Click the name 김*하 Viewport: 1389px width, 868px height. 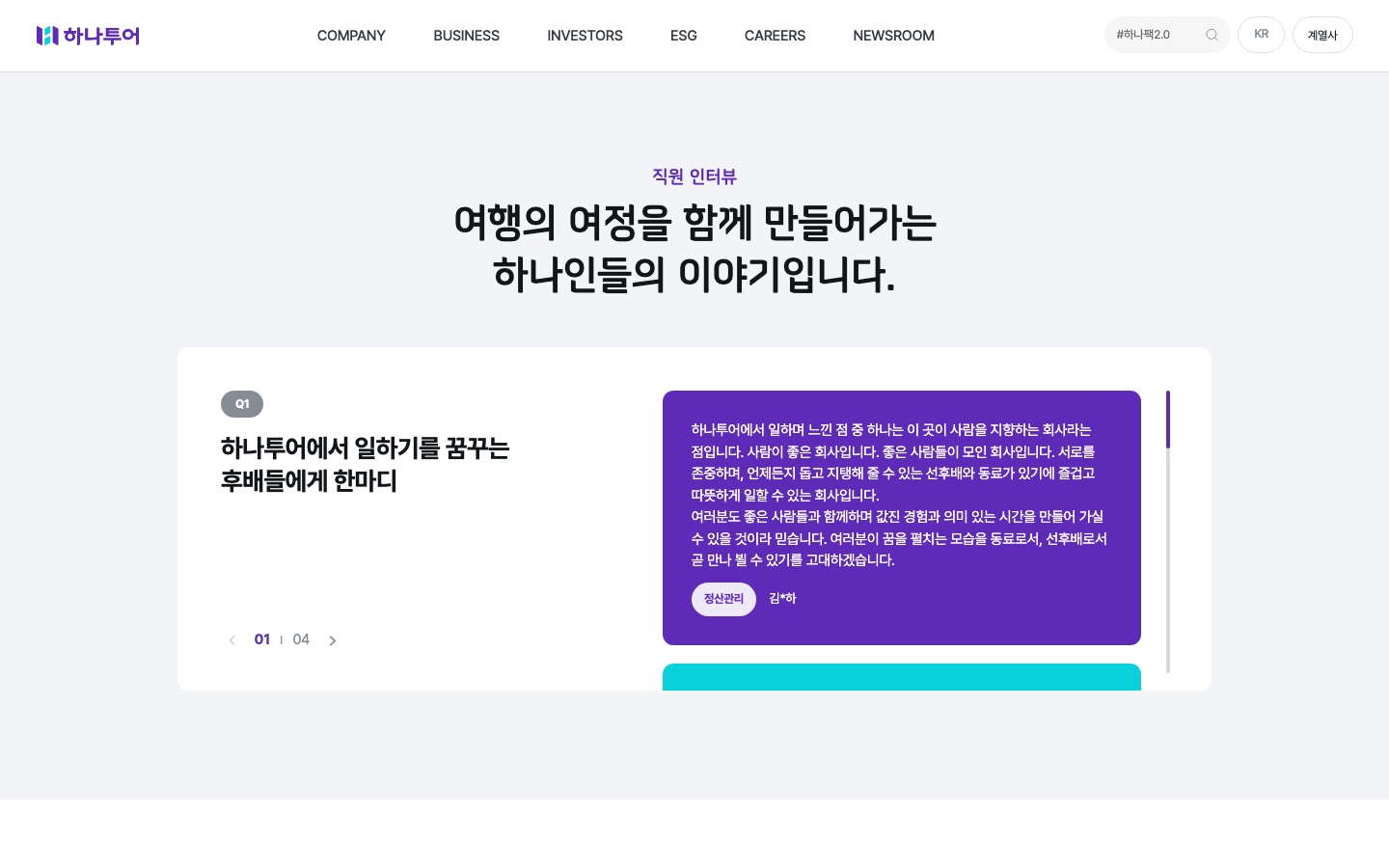point(782,599)
